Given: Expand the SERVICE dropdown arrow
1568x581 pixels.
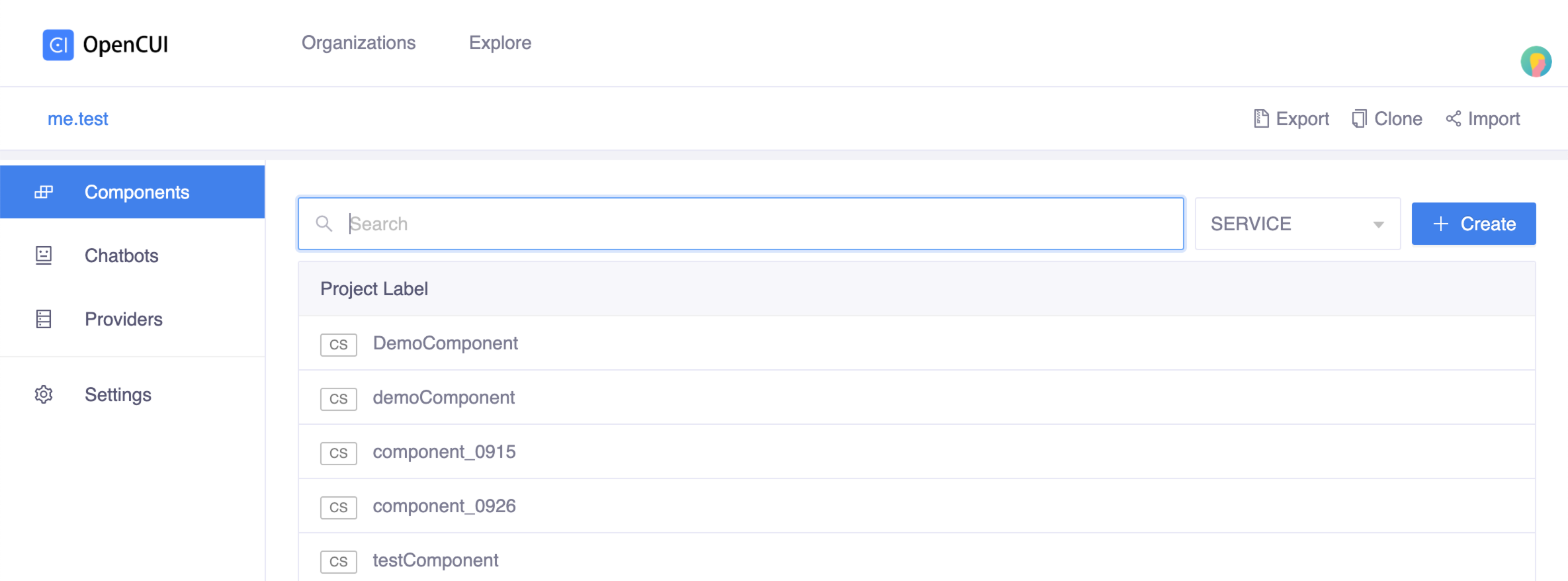Looking at the screenshot, I should pos(1378,224).
